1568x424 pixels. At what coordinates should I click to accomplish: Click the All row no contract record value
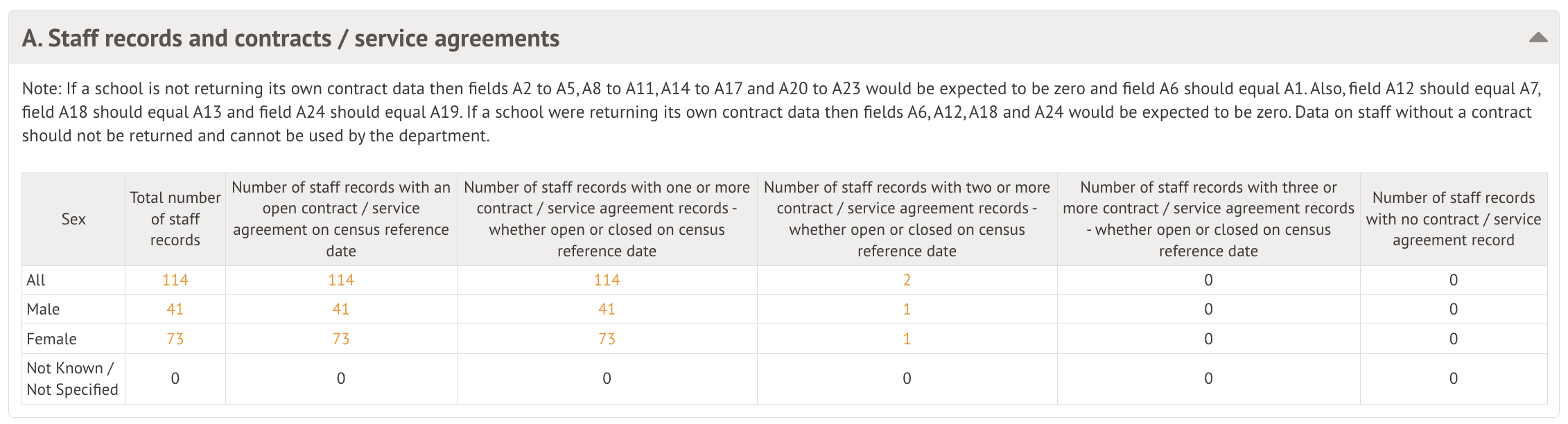(x=1453, y=280)
